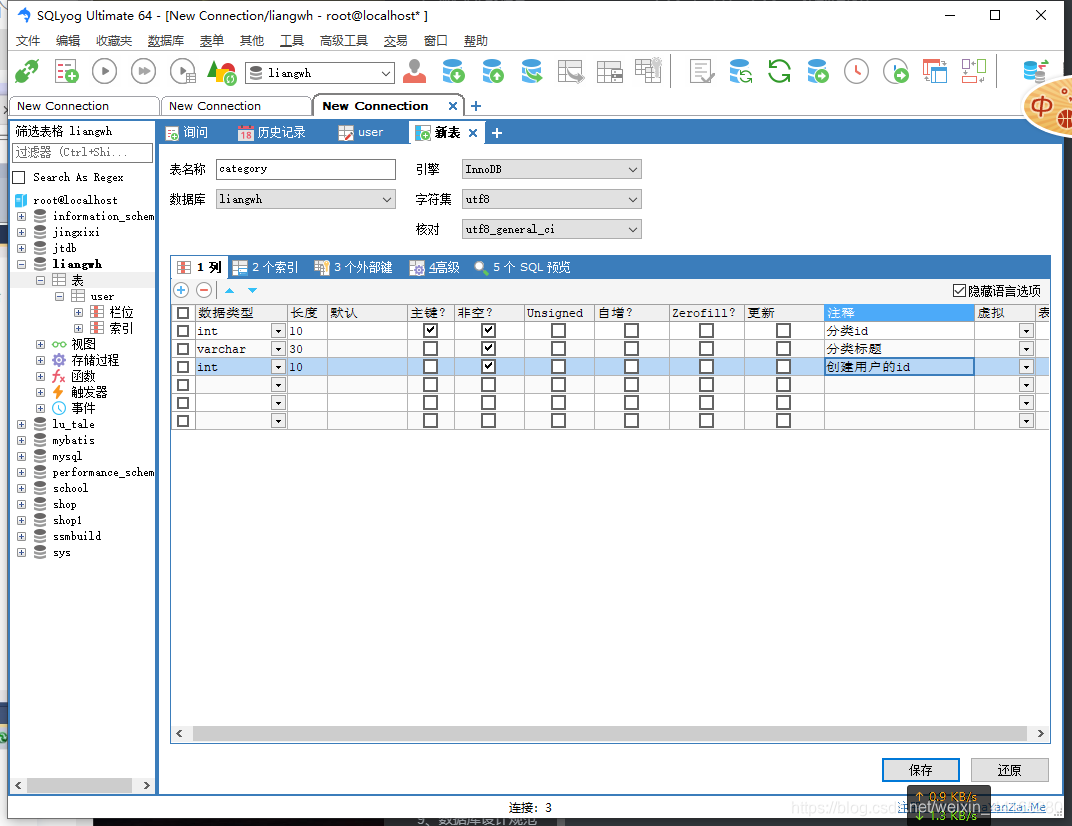Screen dimensions: 1072x826
Task: Enable Unsigned for varchar row
Action: point(559,349)
